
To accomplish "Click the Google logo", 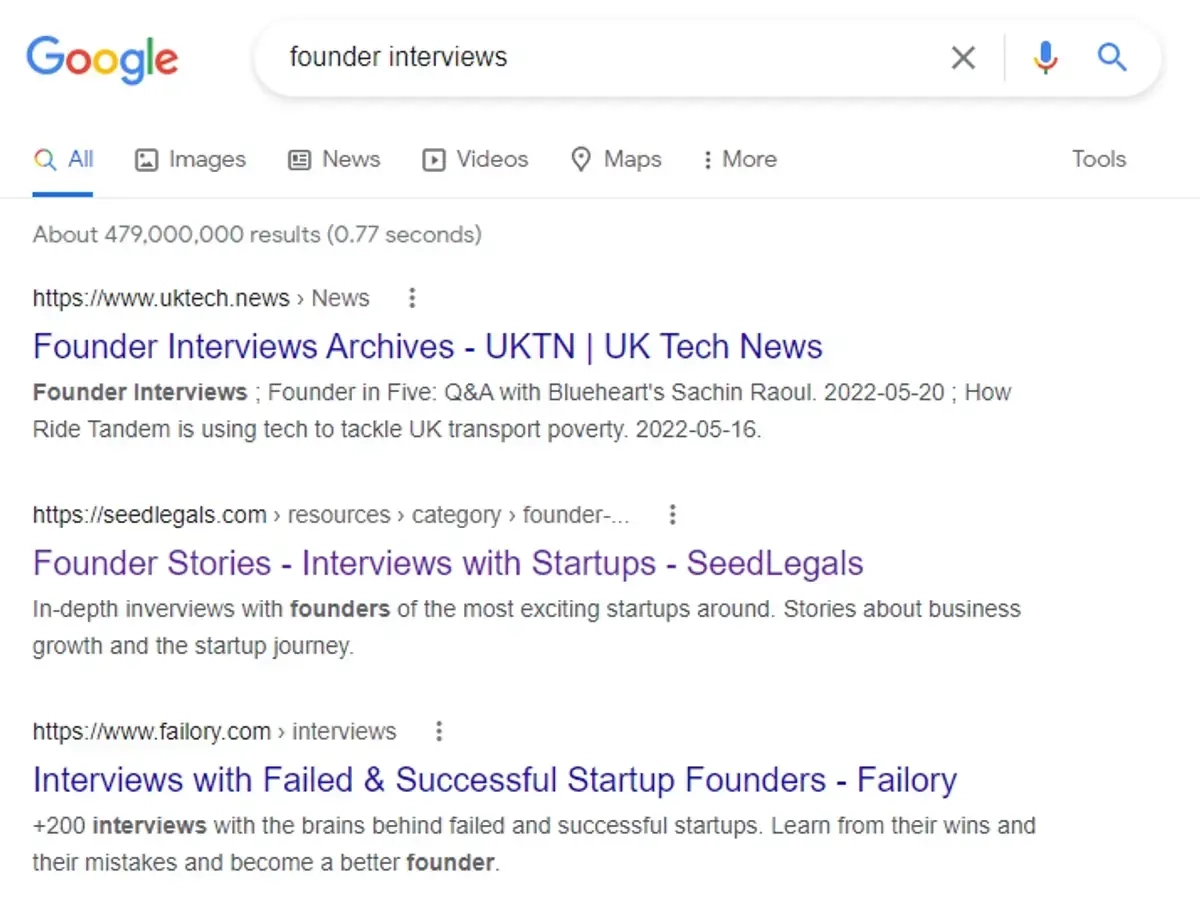I will pyautogui.click(x=102, y=58).
